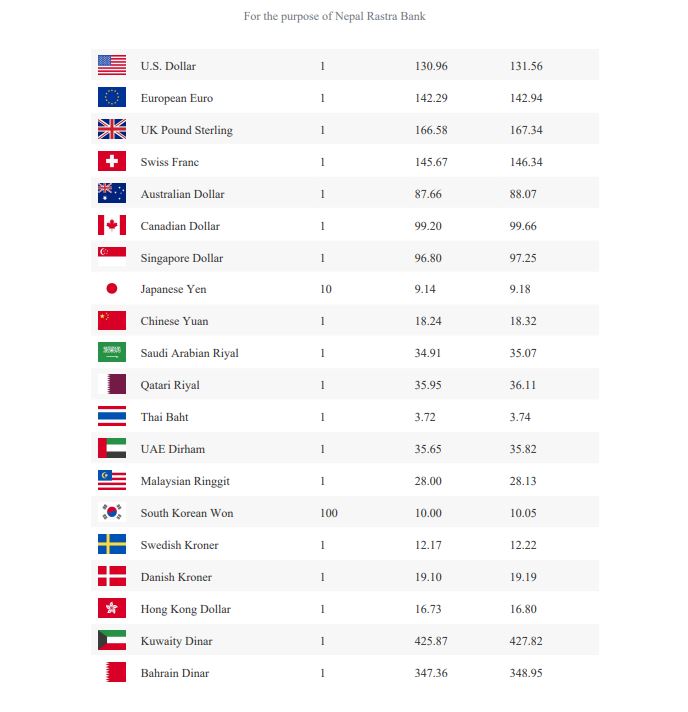Image resolution: width=688 pixels, height=712 pixels.
Task: Select the Canadian maple leaf flag
Action: point(112,225)
